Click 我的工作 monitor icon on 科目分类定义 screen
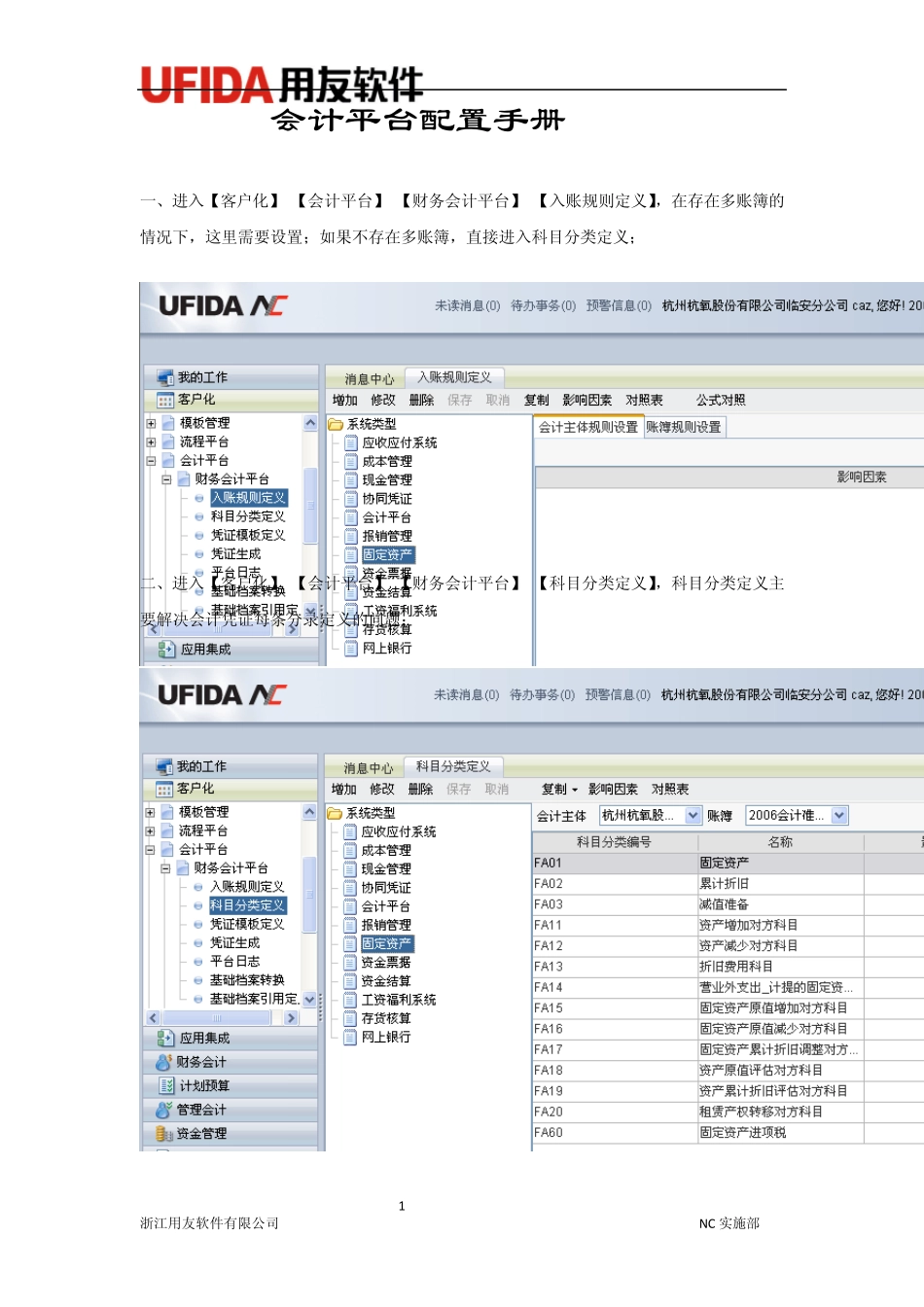924x1307 pixels. point(163,766)
